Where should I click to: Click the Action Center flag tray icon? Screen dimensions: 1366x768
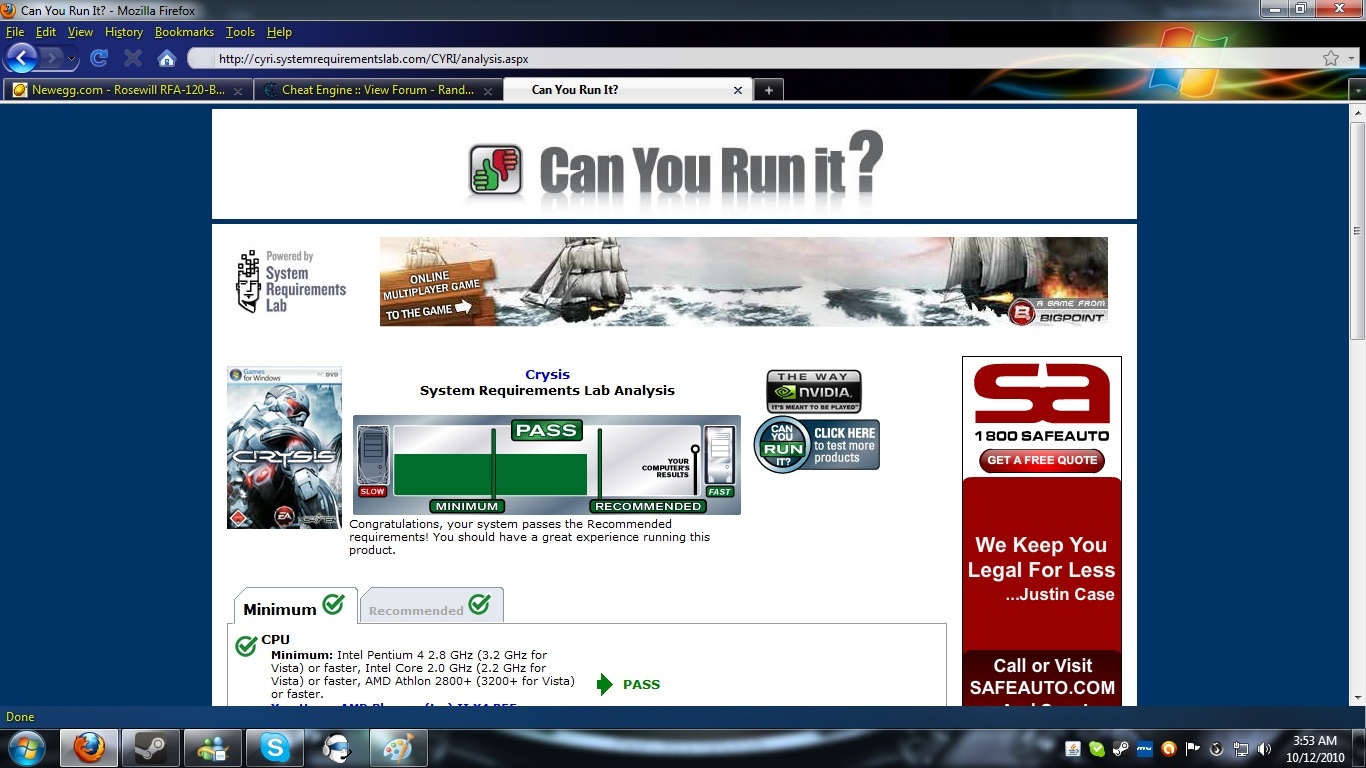(x=1193, y=748)
